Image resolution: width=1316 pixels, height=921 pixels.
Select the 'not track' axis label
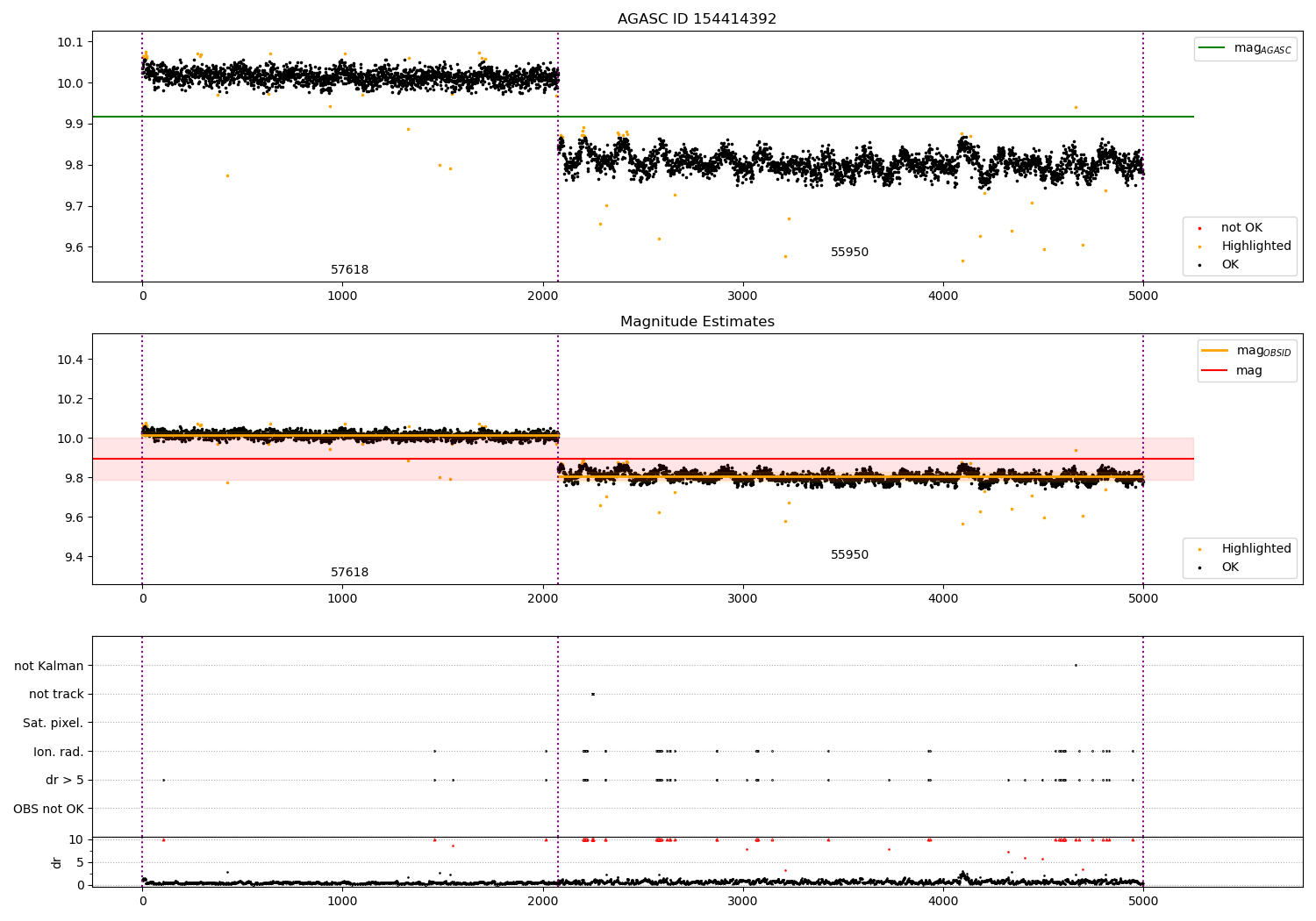coord(56,695)
